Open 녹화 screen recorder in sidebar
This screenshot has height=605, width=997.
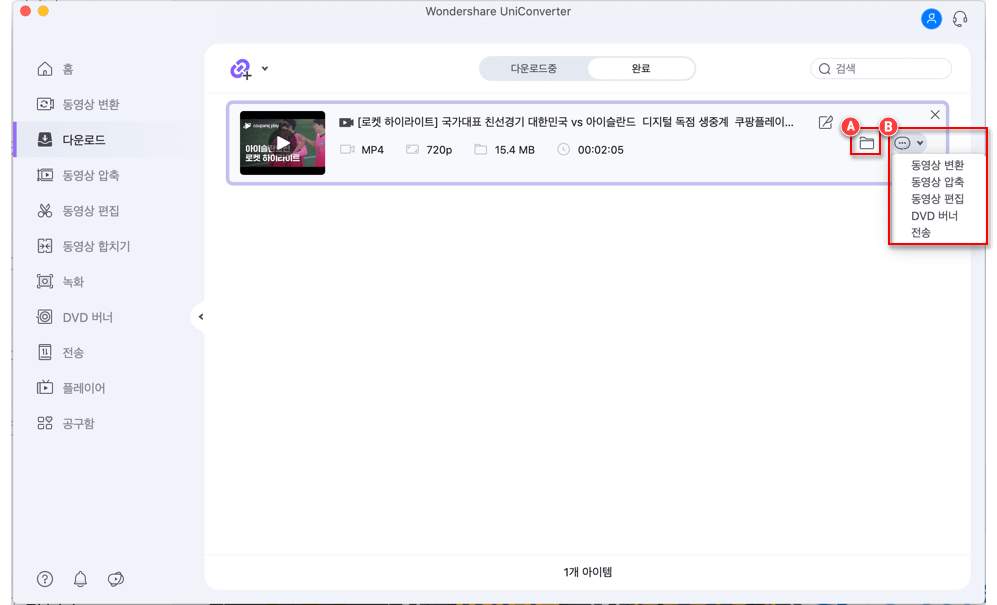click(60, 281)
